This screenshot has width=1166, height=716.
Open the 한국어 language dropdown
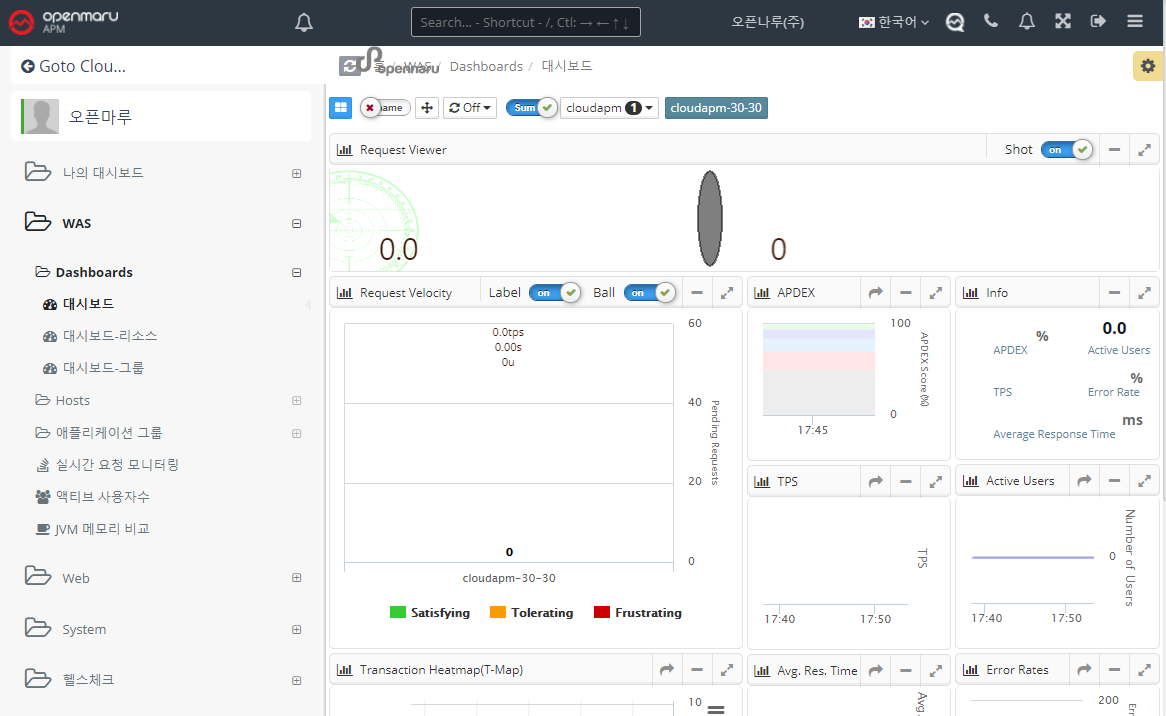point(894,22)
